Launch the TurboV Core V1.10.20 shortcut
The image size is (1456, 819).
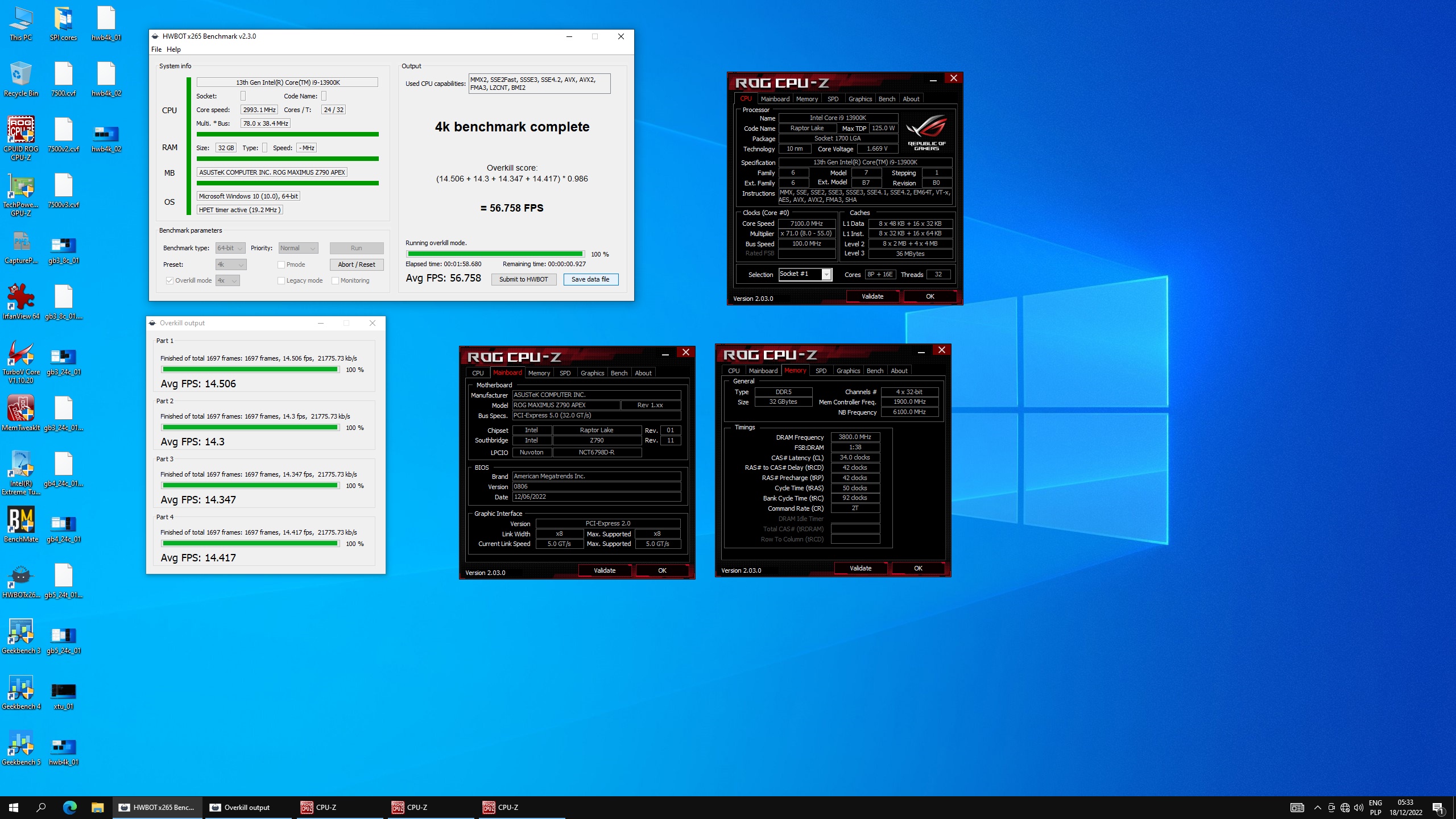[21, 361]
